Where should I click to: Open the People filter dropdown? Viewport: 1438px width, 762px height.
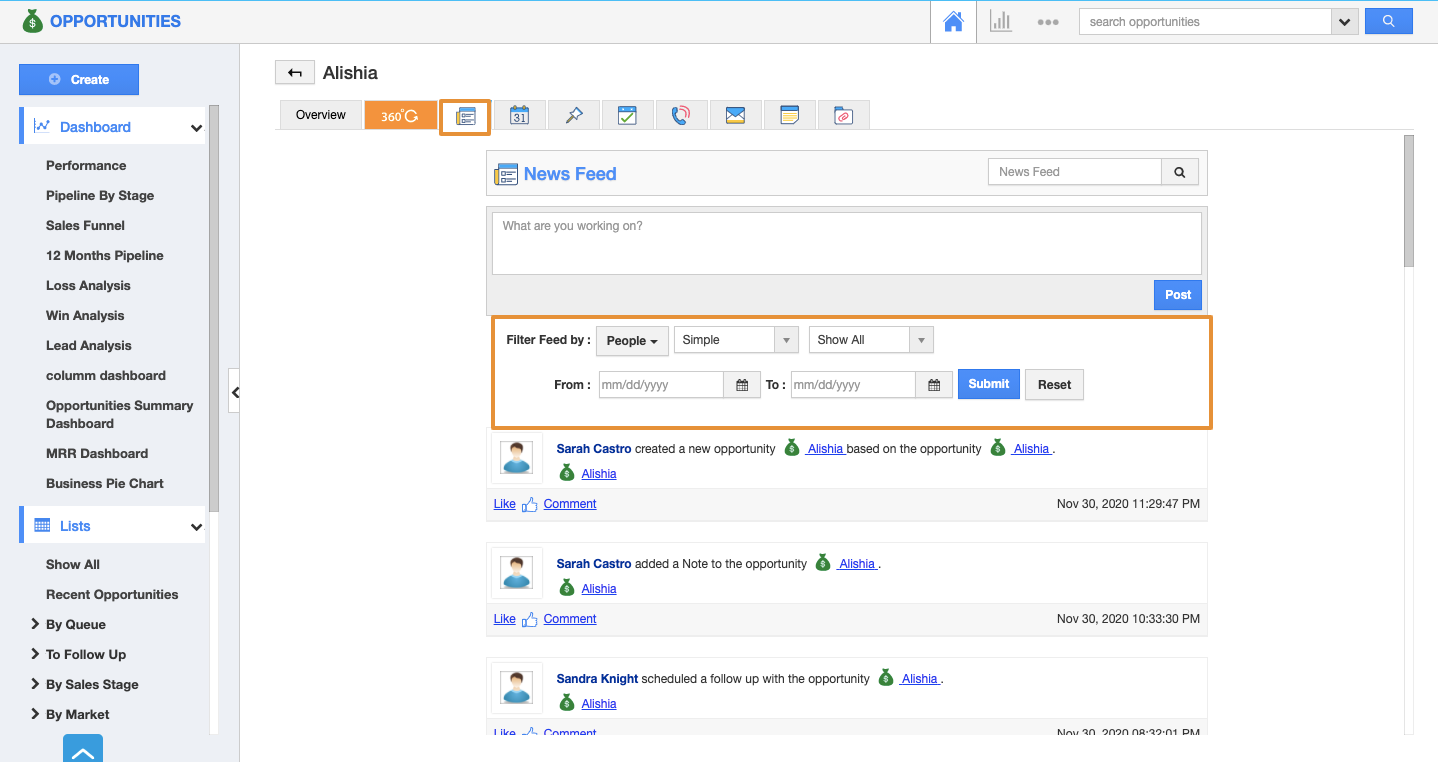point(632,341)
